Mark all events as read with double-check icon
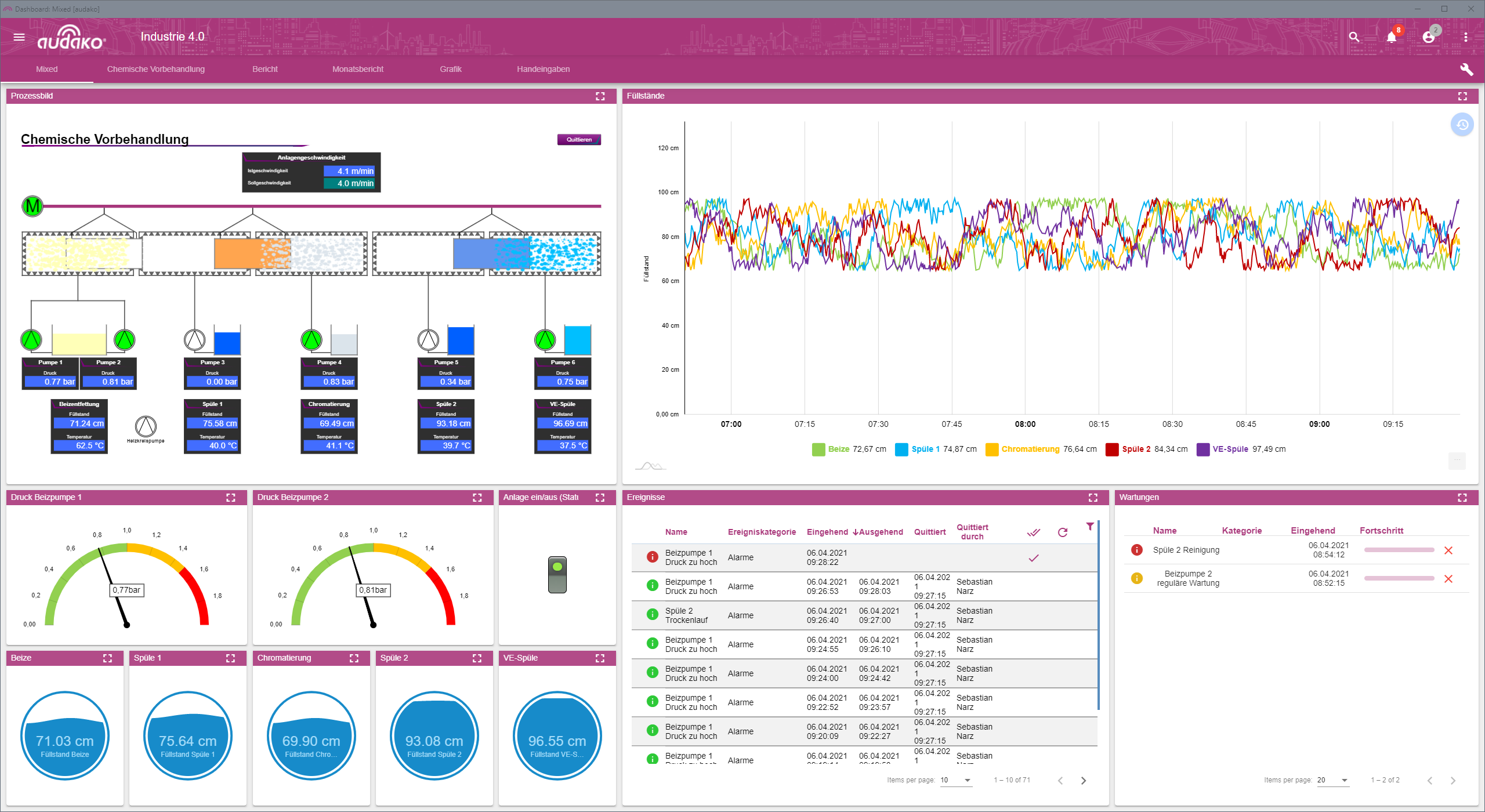The width and height of the screenshot is (1485, 812). tap(1033, 532)
